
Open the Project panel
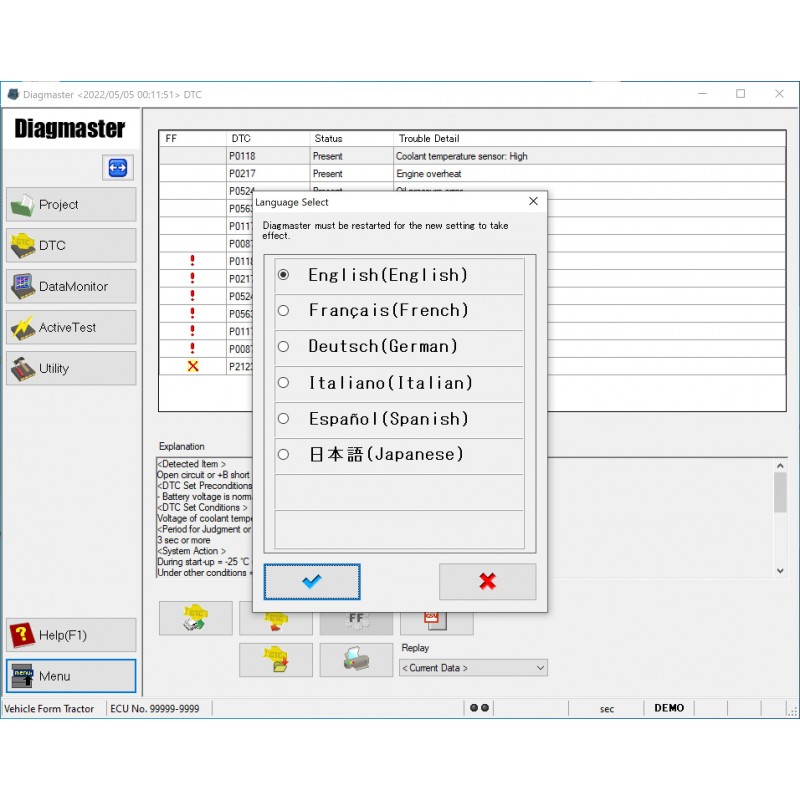coord(70,204)
